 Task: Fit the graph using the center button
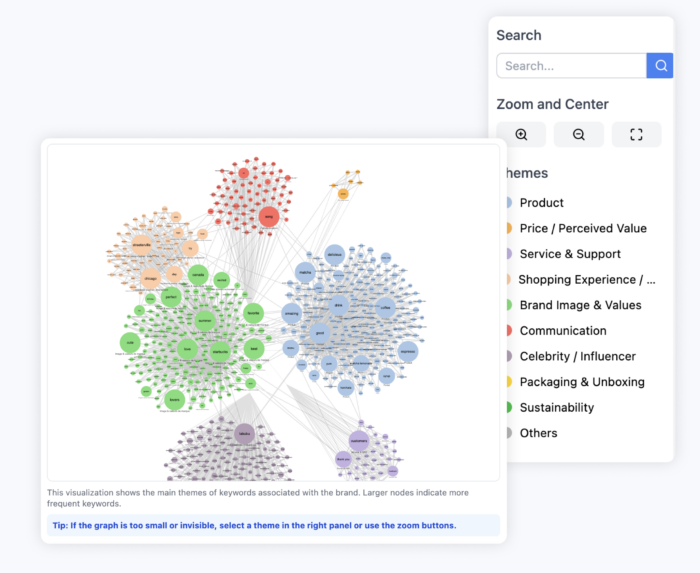click(x=636, y=135)
